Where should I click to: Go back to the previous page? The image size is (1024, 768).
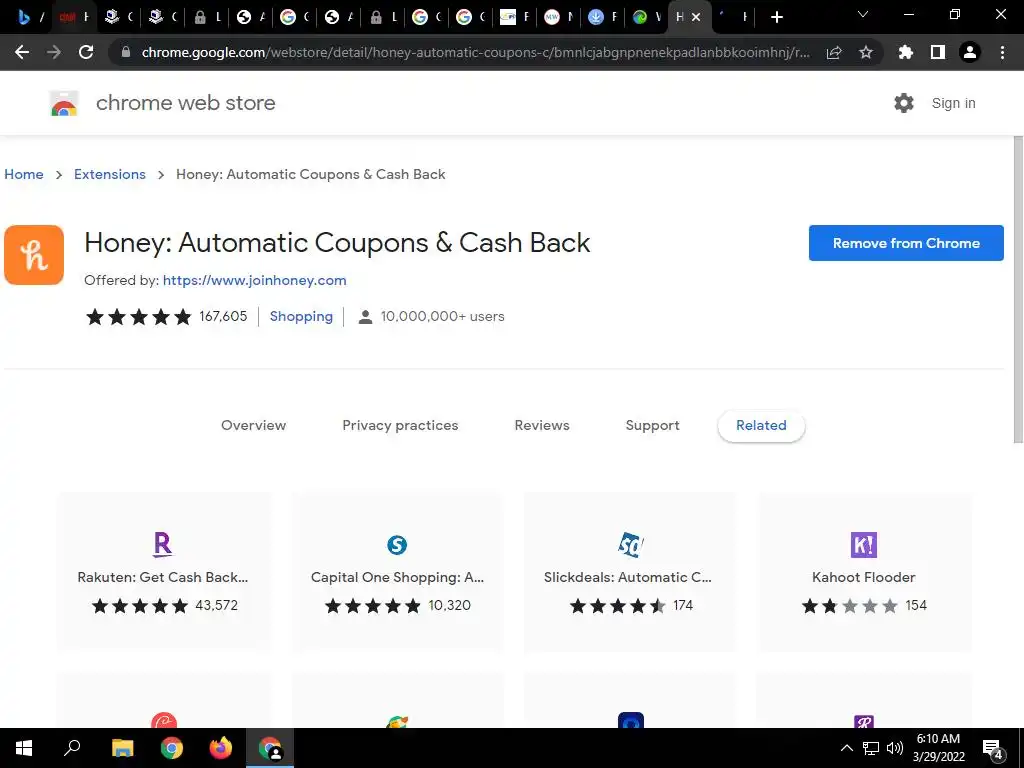point(22,52)
